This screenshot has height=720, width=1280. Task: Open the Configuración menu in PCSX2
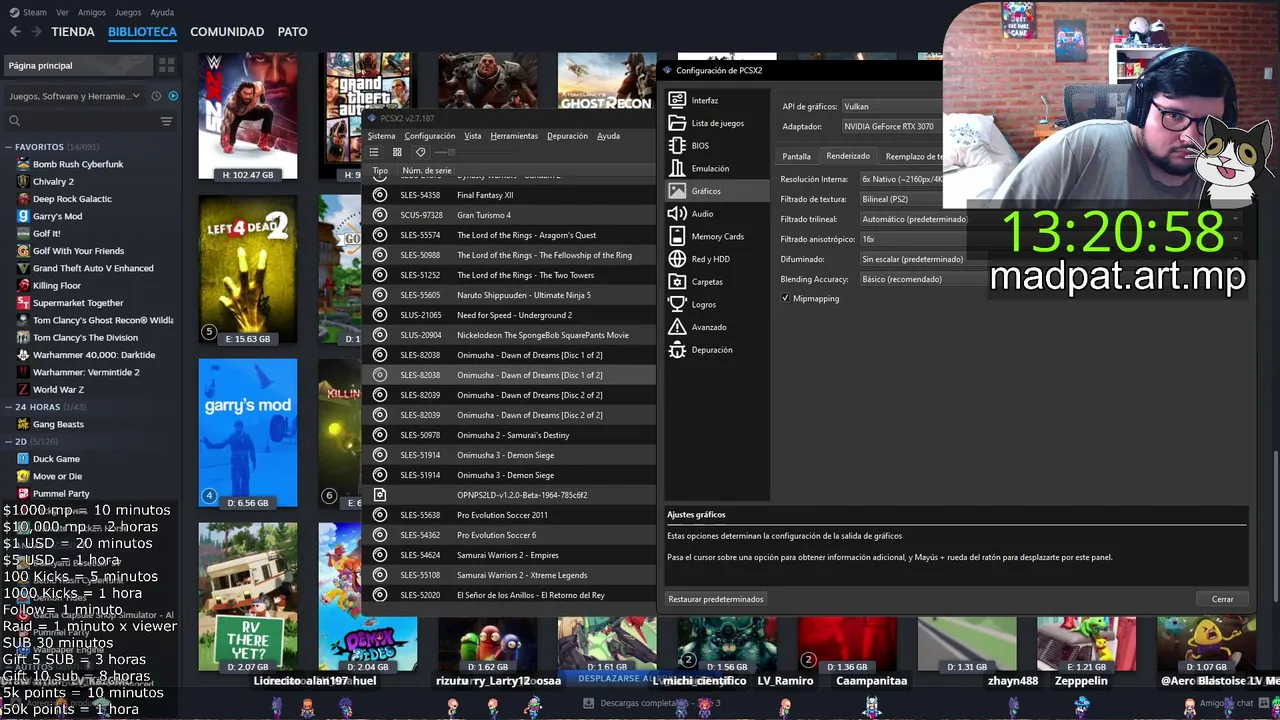coord(430,136)
